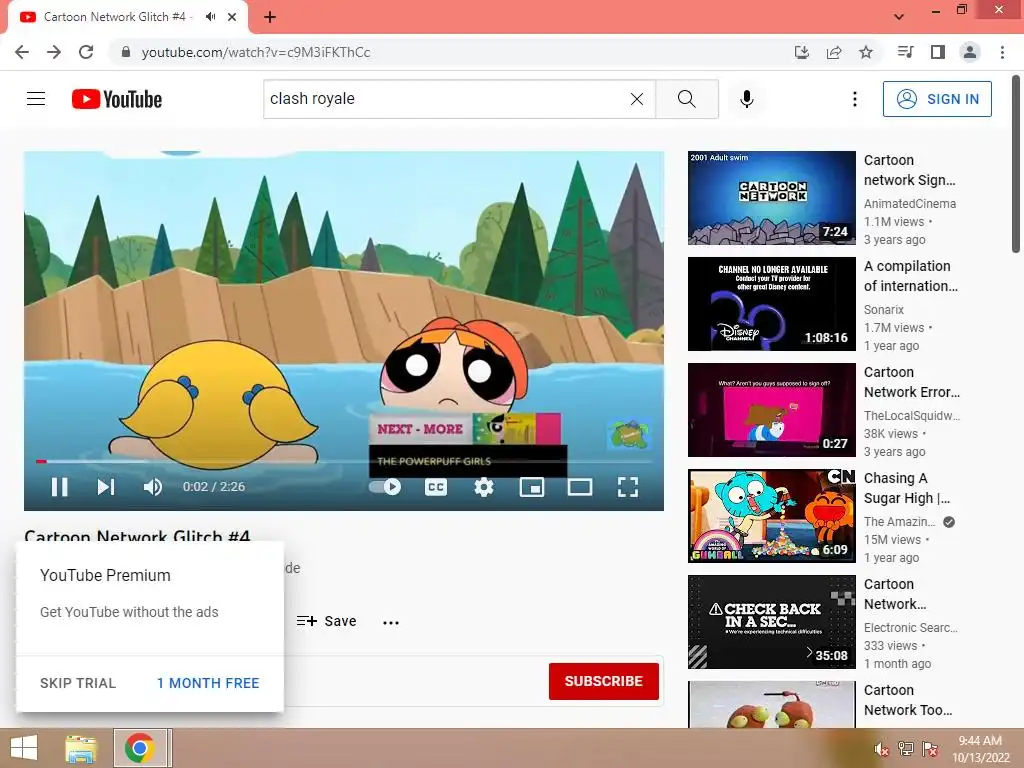The height and width of the screenshot is (768, 1024).
Task: Enable theater mode
Action: pos(580,487)
